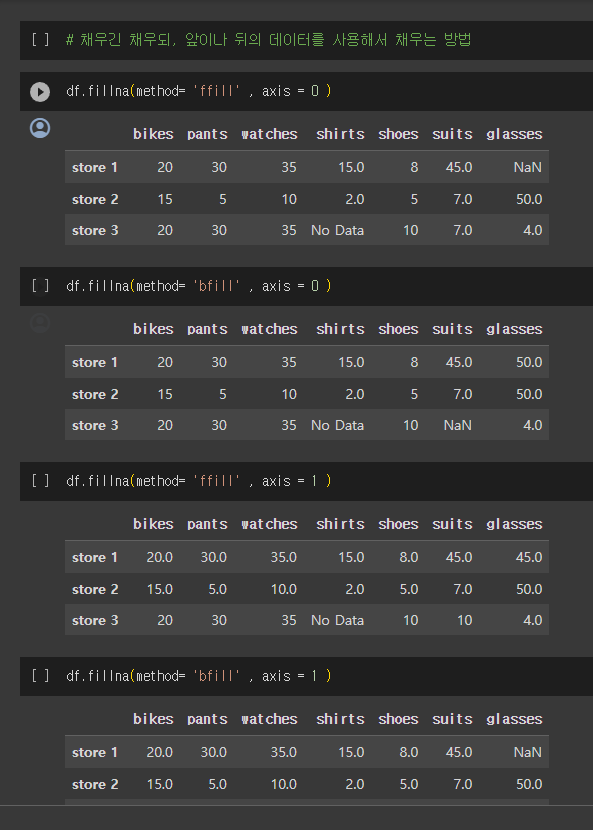Click into the ffill axis = 0 code line
The width and height of the screenshot is (593, 830).
click(199, 91)
